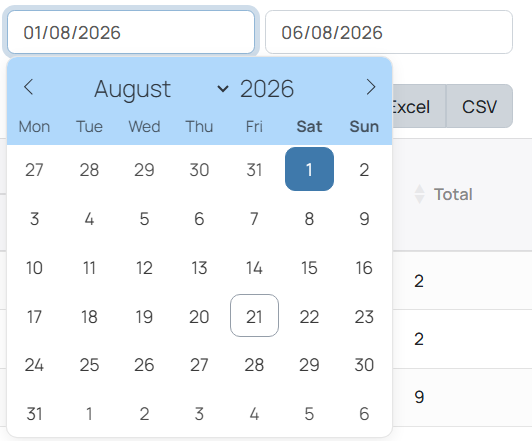Viewport: 532px width, 441px height.
Task: Click the start date field 01/08/2026
Action: point(131,32)
